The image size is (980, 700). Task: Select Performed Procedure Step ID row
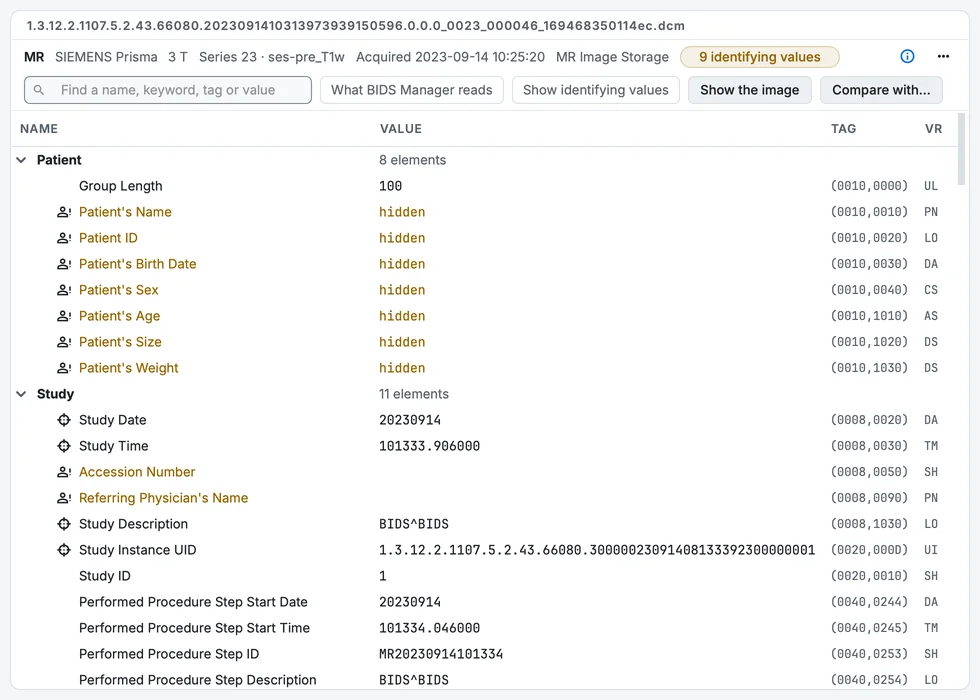pos(484,654)
